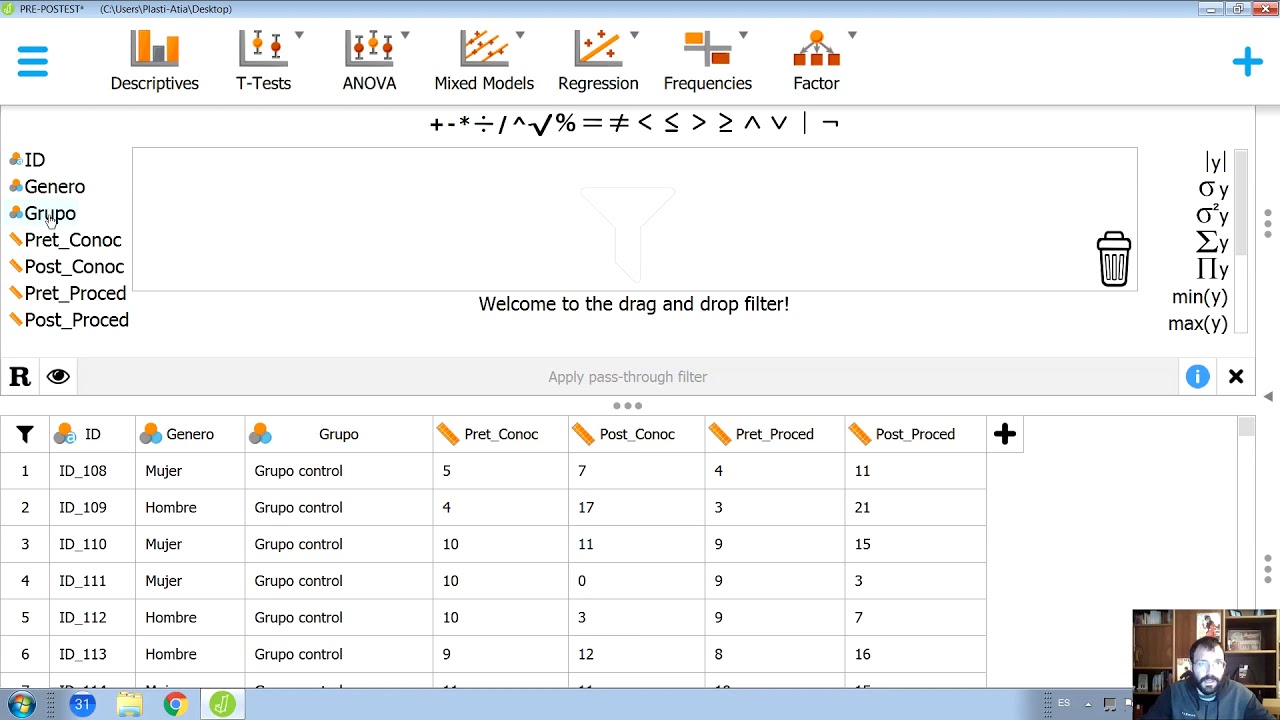Screen dimensions: 1280x720
Task: Open the JASP icon on the taskbar
Action: click(222, 705)
